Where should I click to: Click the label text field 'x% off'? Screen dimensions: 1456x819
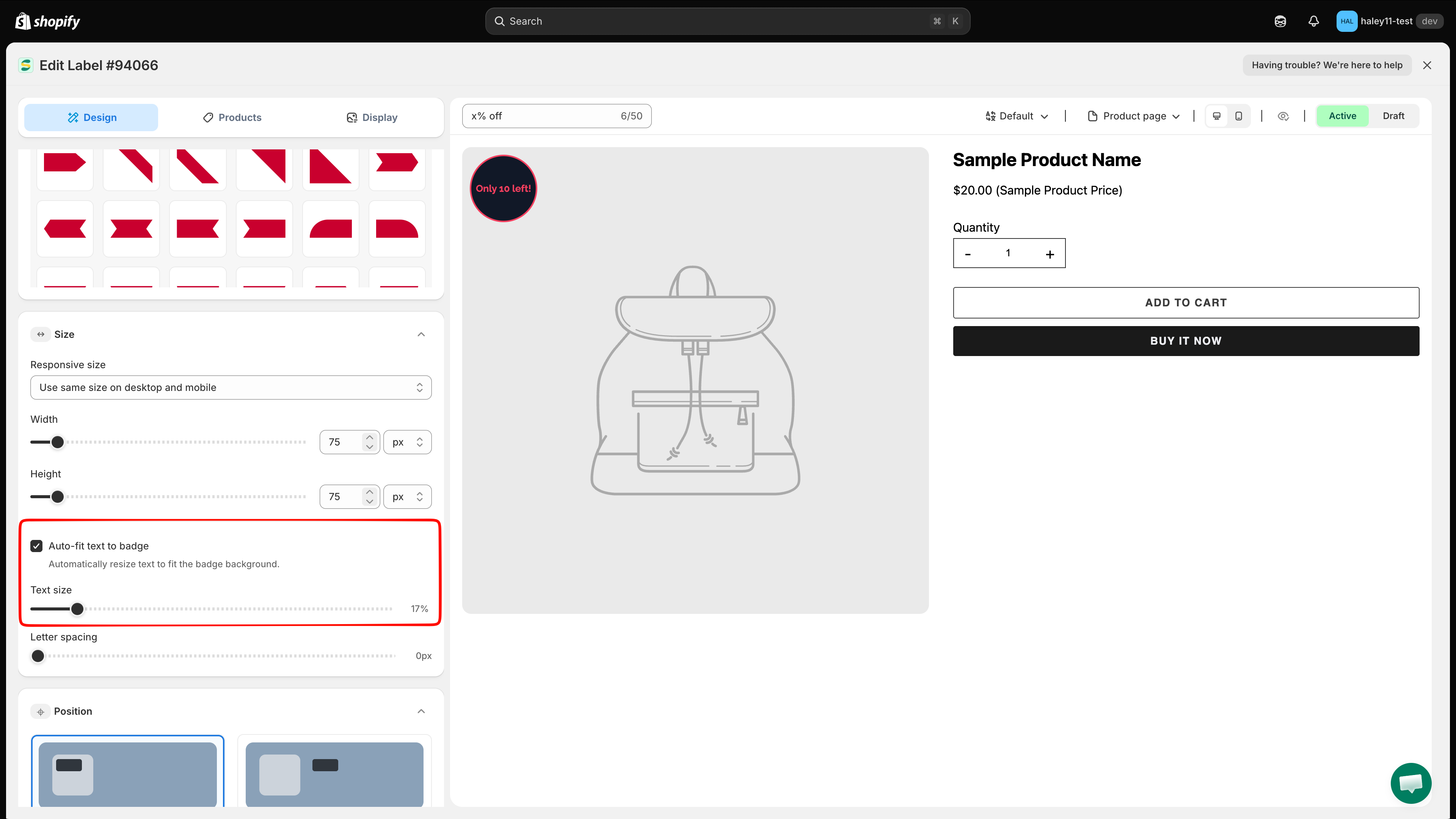(x=557, y=116)
